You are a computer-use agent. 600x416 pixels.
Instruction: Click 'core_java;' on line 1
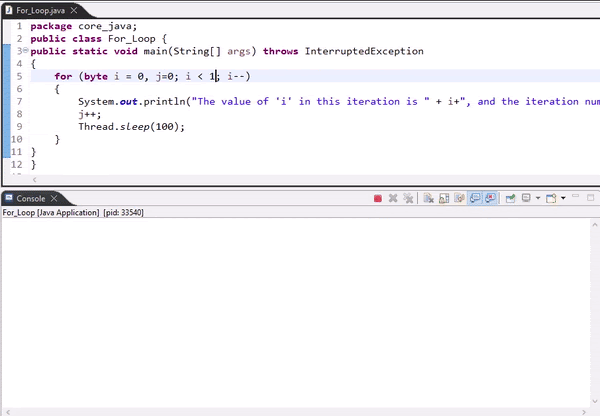click(108, 26)
